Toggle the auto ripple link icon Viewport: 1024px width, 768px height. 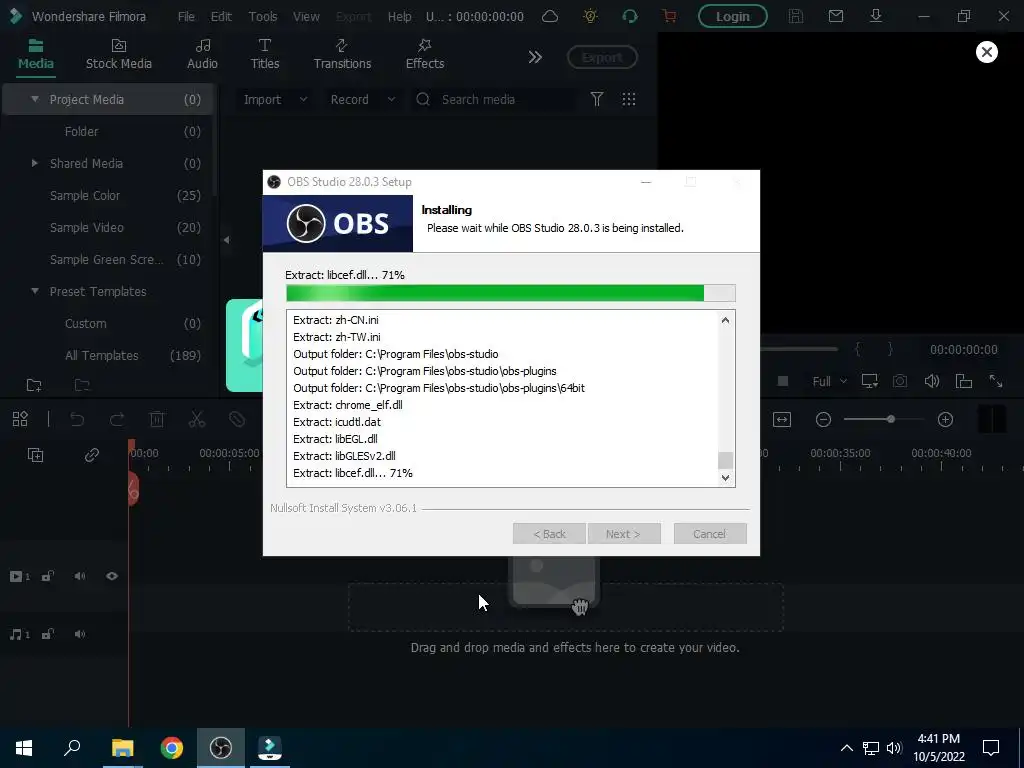point(91,455)
